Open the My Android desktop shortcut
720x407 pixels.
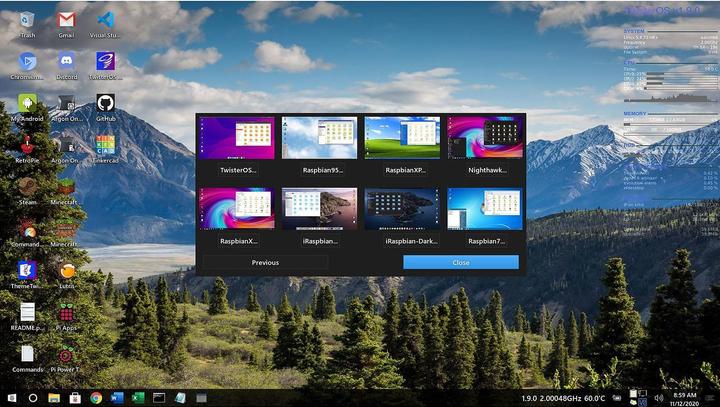[27, 103]
